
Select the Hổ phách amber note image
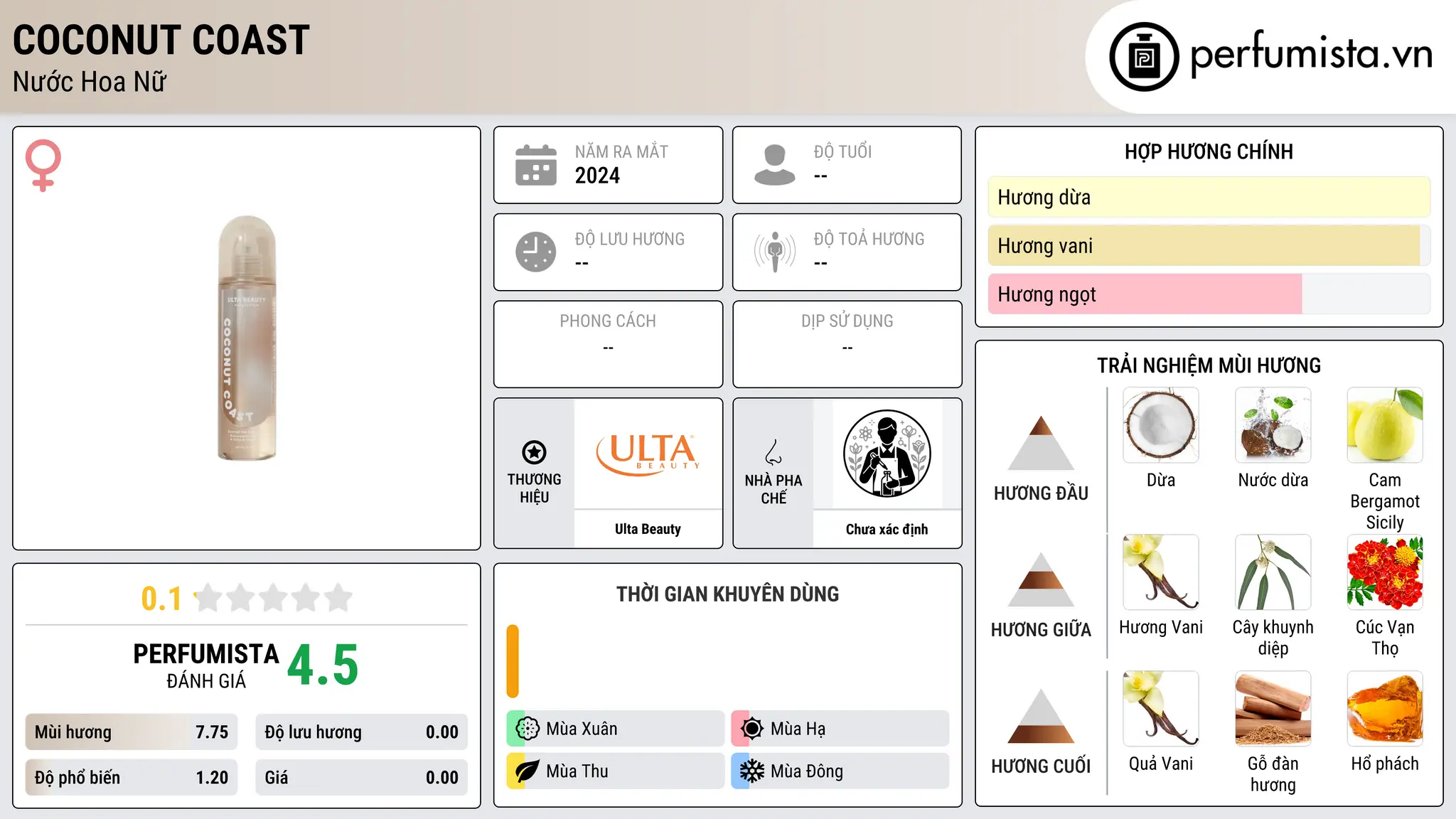[x=1385, y=709]
